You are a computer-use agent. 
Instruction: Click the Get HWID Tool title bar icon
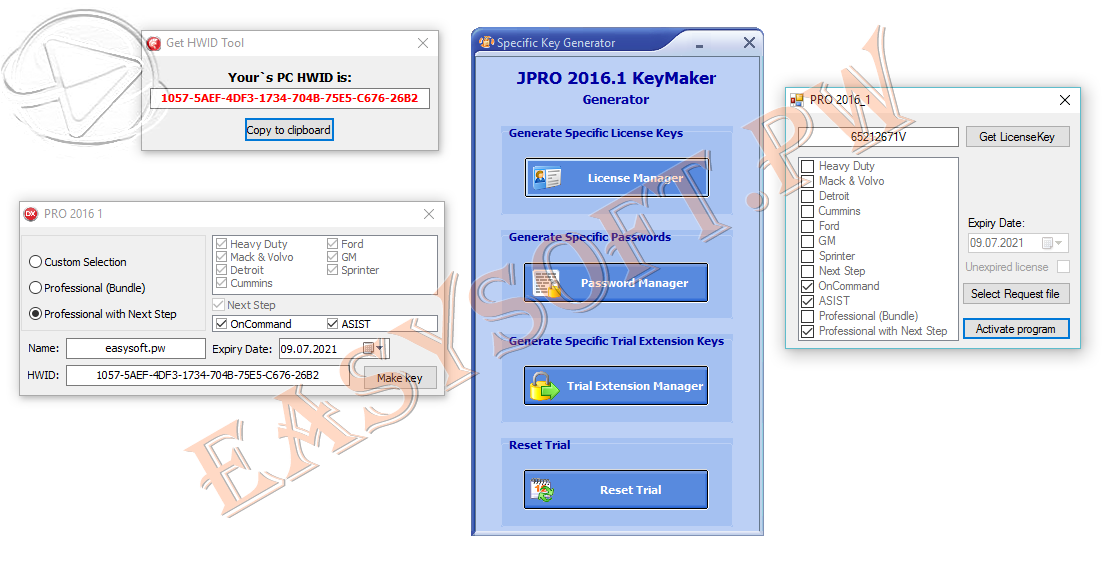(153, 43)
